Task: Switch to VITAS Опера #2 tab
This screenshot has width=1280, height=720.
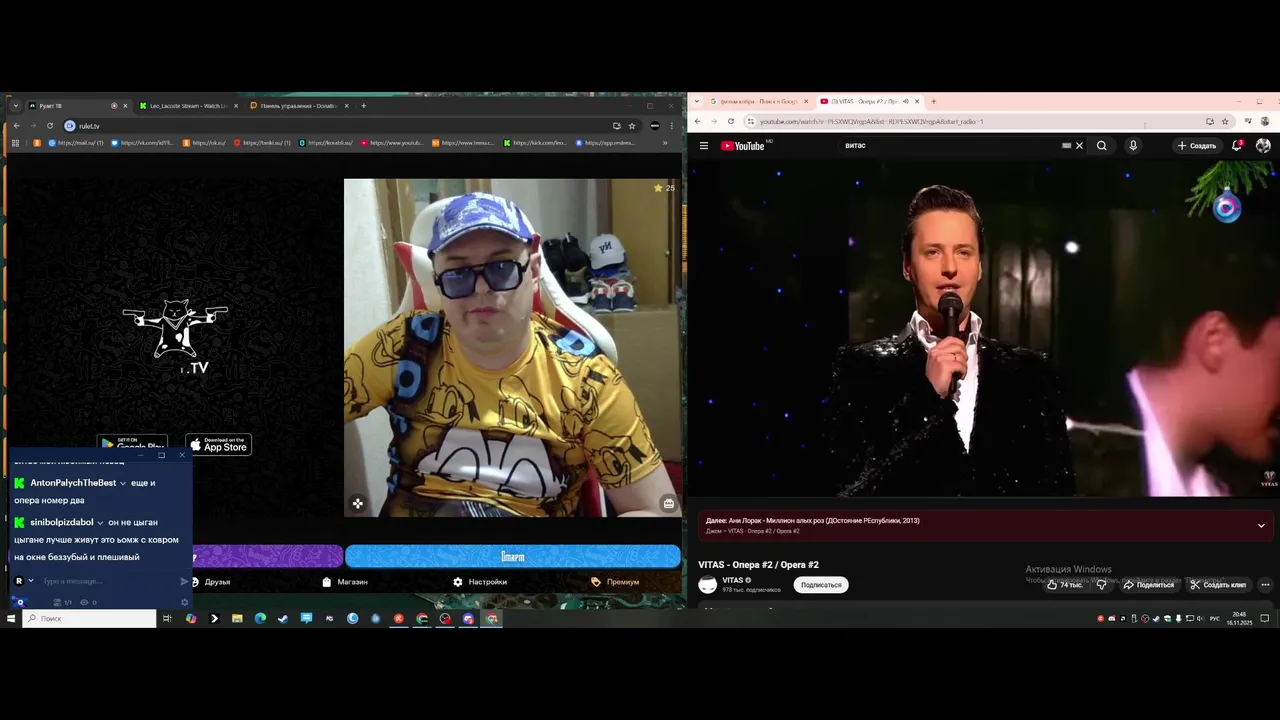Action: (868, 101)
